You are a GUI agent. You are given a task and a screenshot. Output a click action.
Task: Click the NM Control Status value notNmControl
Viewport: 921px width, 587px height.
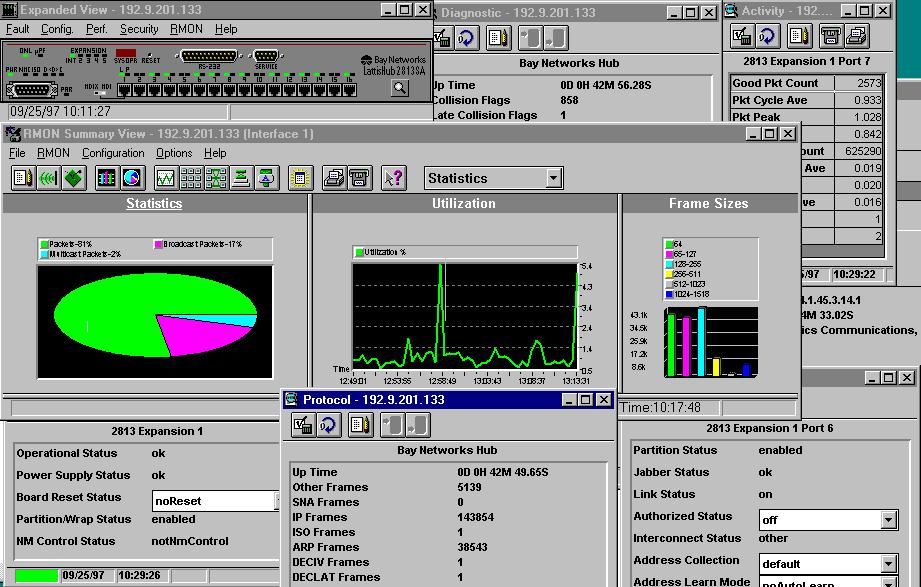click(x=190, y=541)
